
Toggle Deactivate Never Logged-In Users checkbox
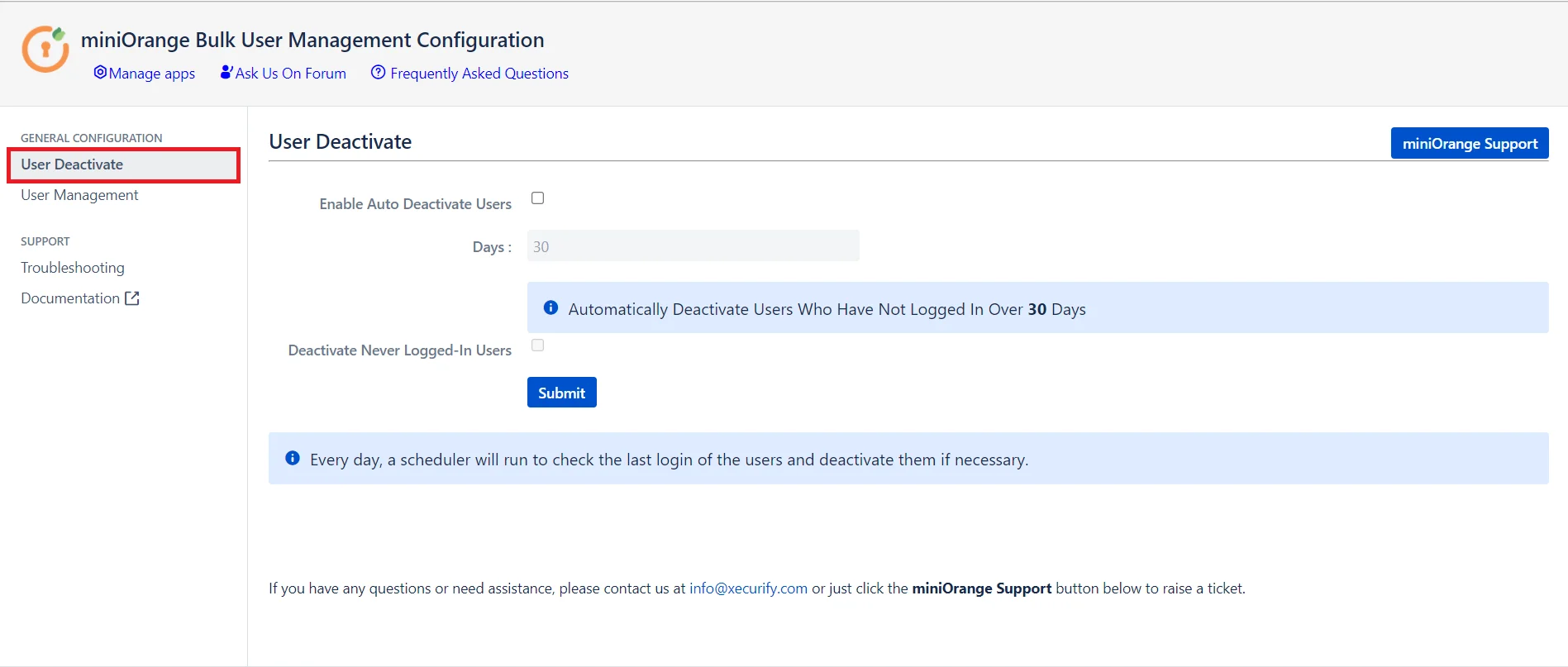537,345
